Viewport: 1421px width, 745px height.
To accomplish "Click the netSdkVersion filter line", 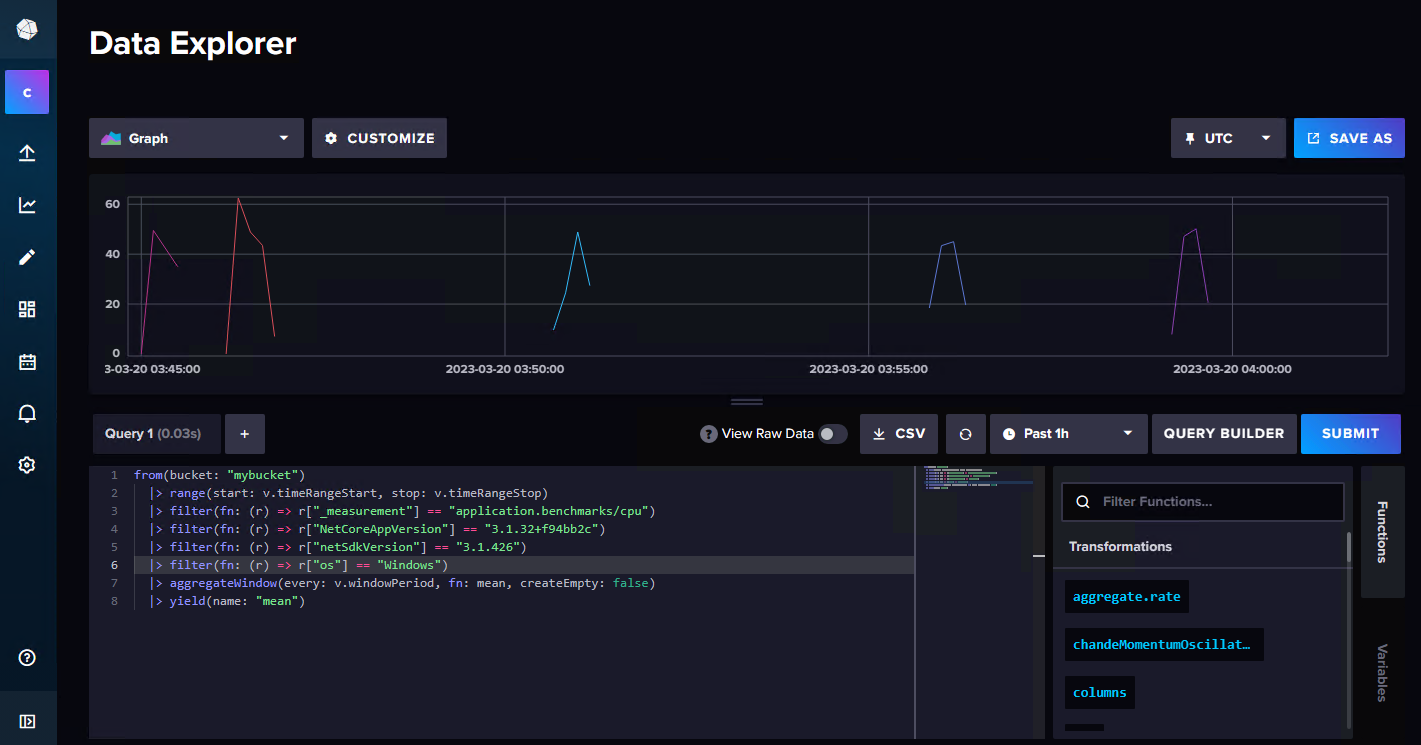I will point(338,547).
